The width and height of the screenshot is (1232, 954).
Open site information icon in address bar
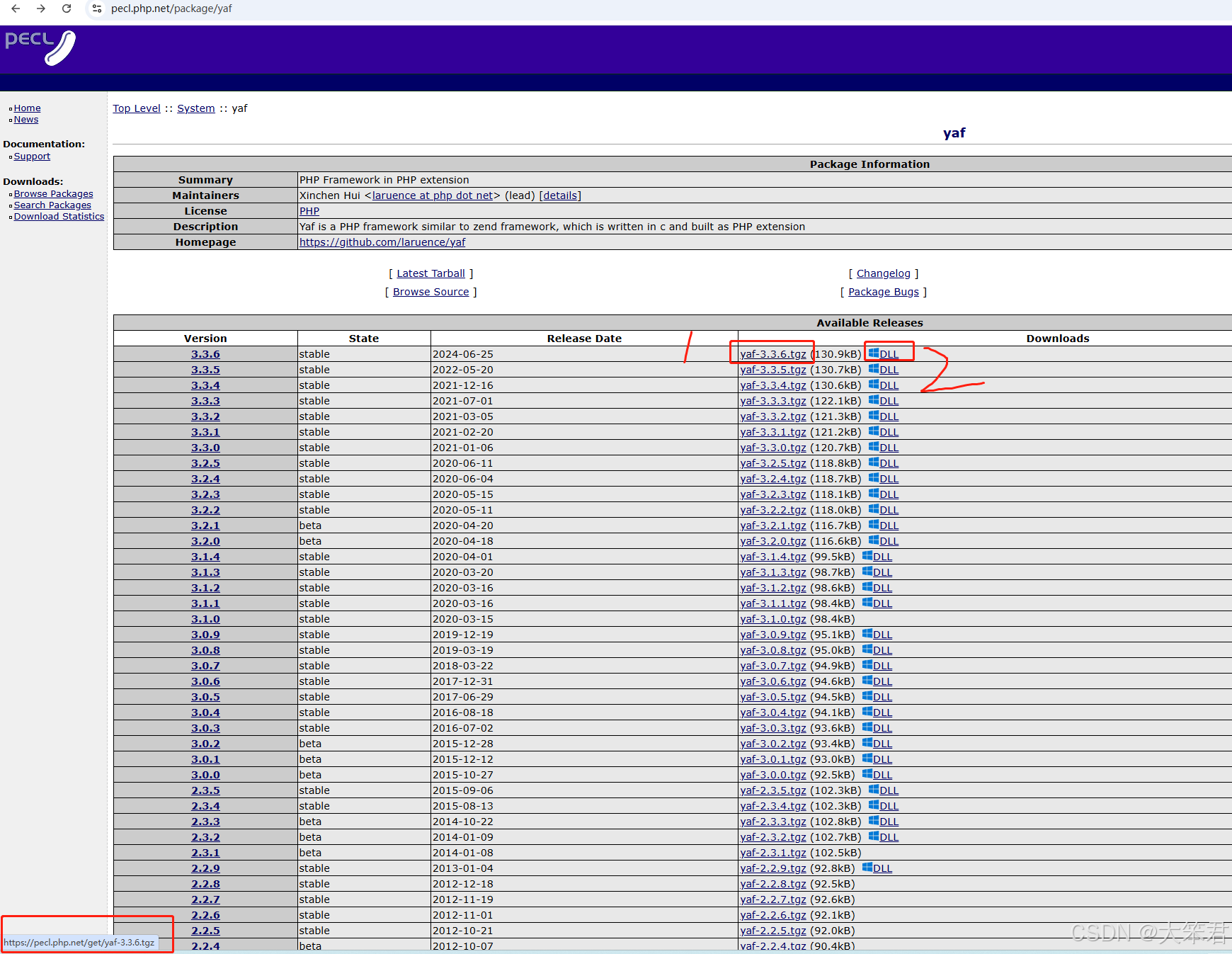coord(97,8)
